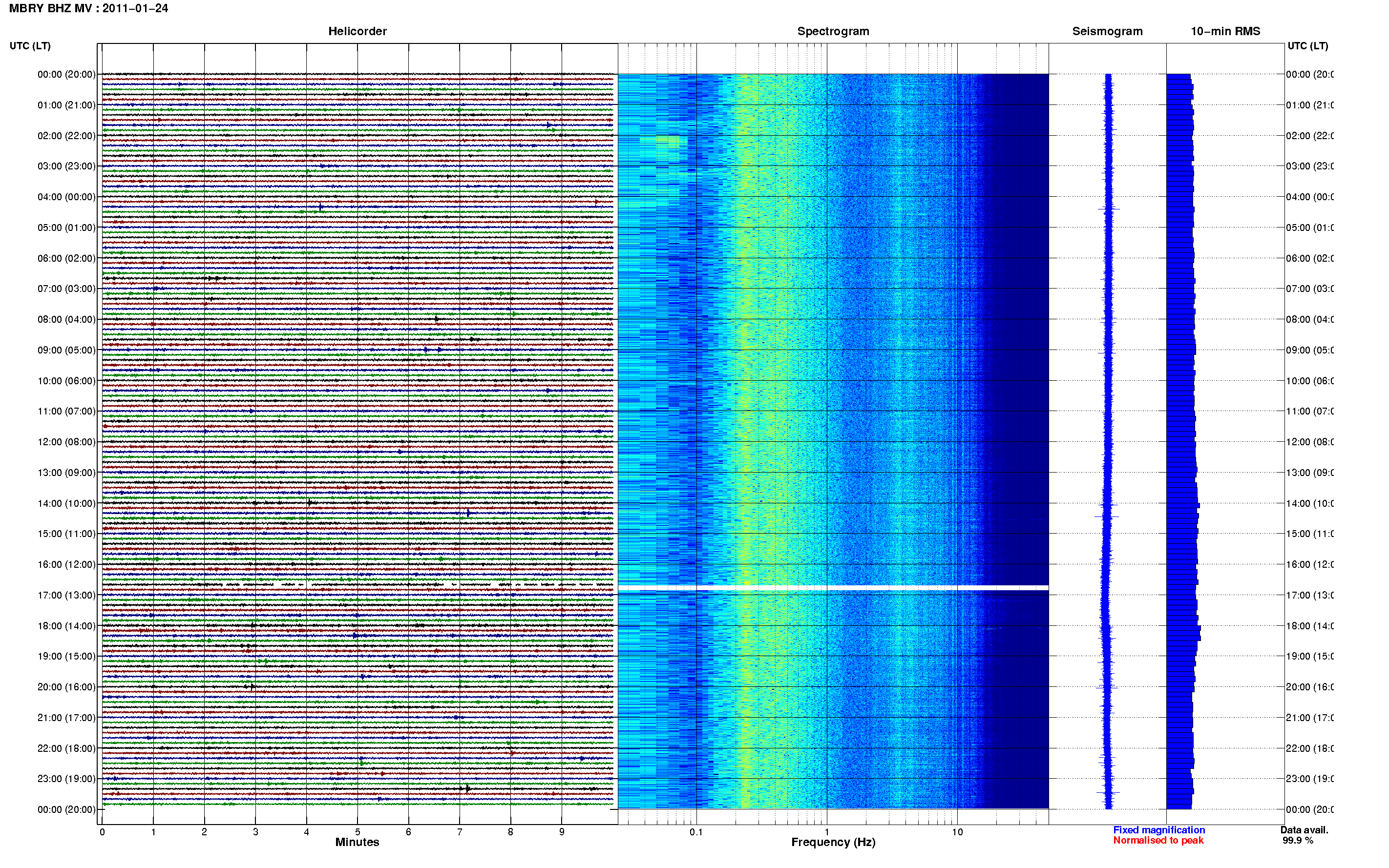Click the '17:00 (13:00)' left time label
Image resolution: width=1389 pixels, height=868 pixels.
[x=66, y=595]
